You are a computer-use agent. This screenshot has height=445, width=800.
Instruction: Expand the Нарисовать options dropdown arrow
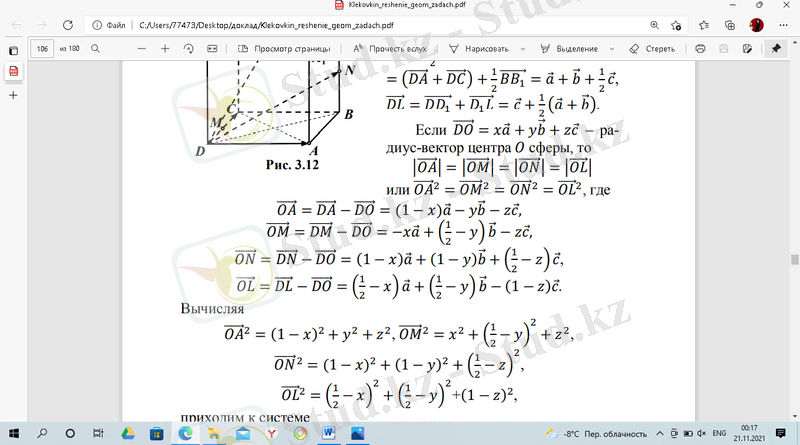pos(522,48)
